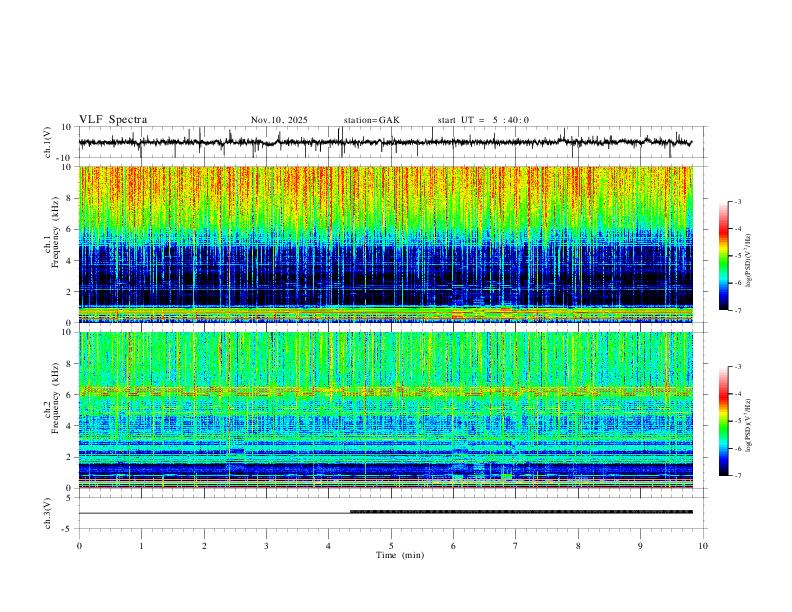
Task: Click inside the ch.1 spectrogram panel
Action: [x=385, y=244]
